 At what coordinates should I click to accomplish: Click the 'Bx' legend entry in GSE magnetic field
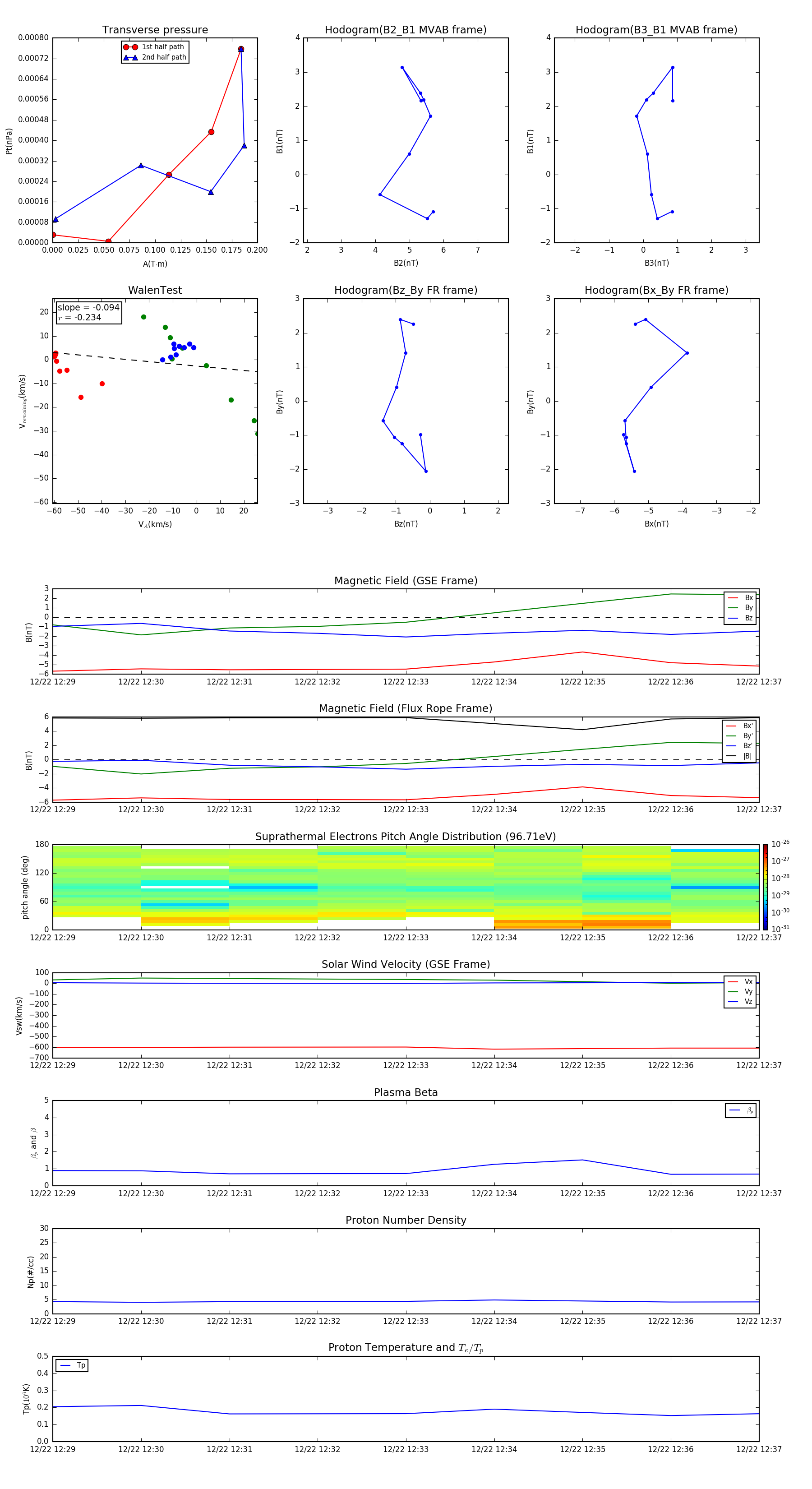[740, 598]
